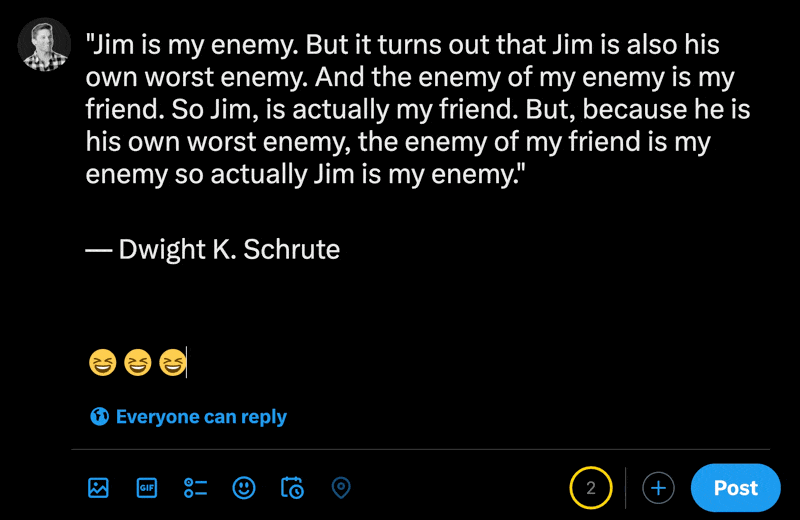Open the GIF picker

click(147, 488)
